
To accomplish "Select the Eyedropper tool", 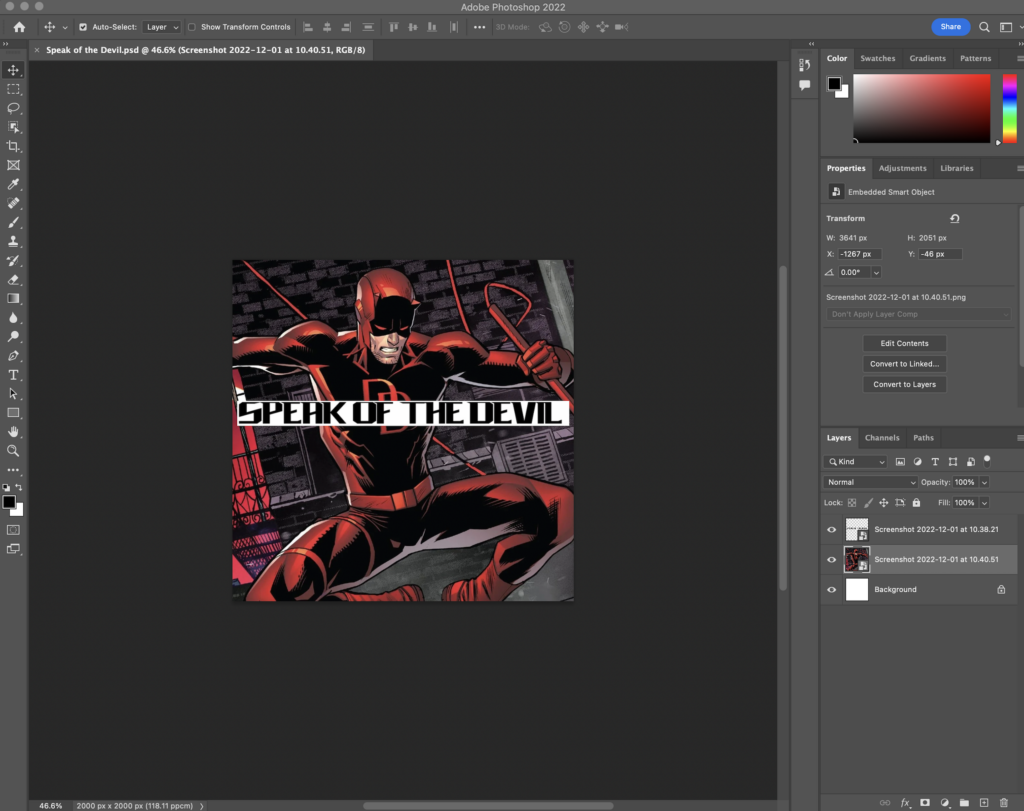I will tap(14, 184).
